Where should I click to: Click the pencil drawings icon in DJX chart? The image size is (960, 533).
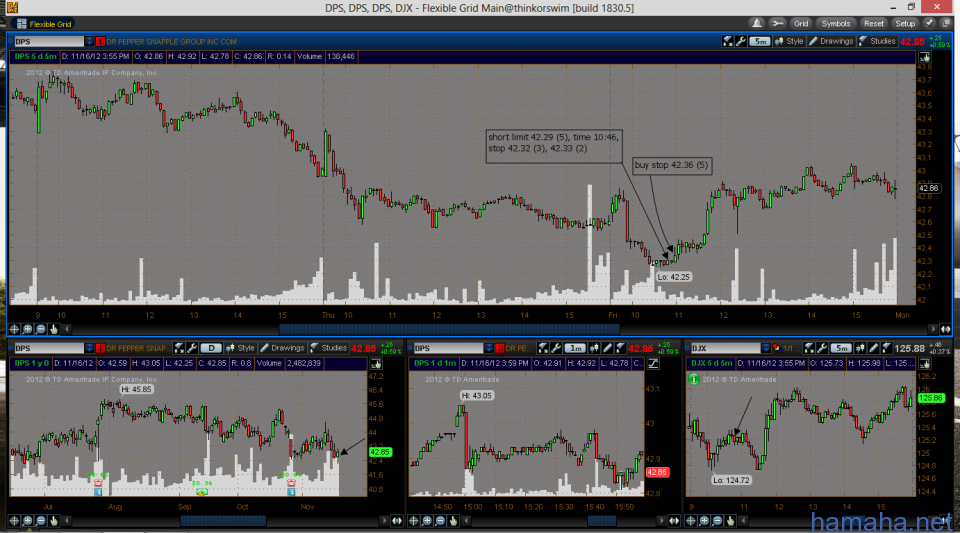tap(874, 348)
